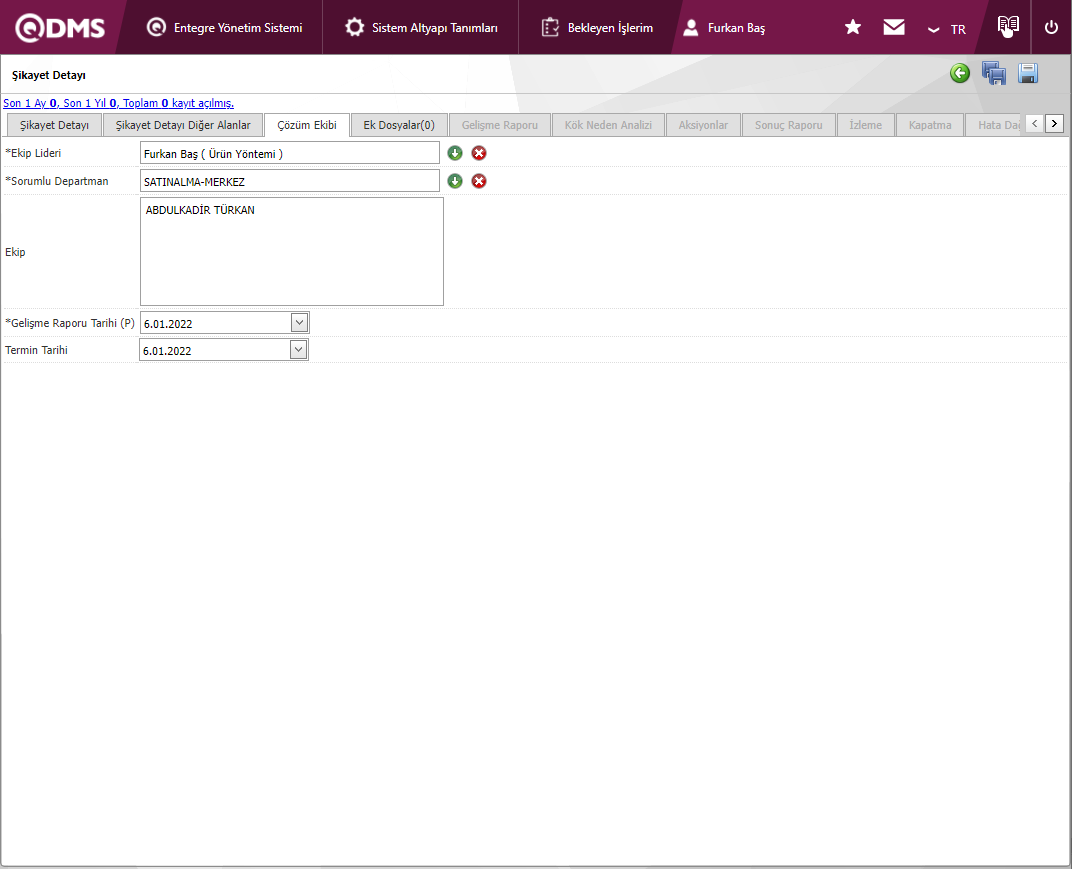1072x869 pixels.
Task: Click the Ekip Lideri input field
Action: (x=290, y=153)
